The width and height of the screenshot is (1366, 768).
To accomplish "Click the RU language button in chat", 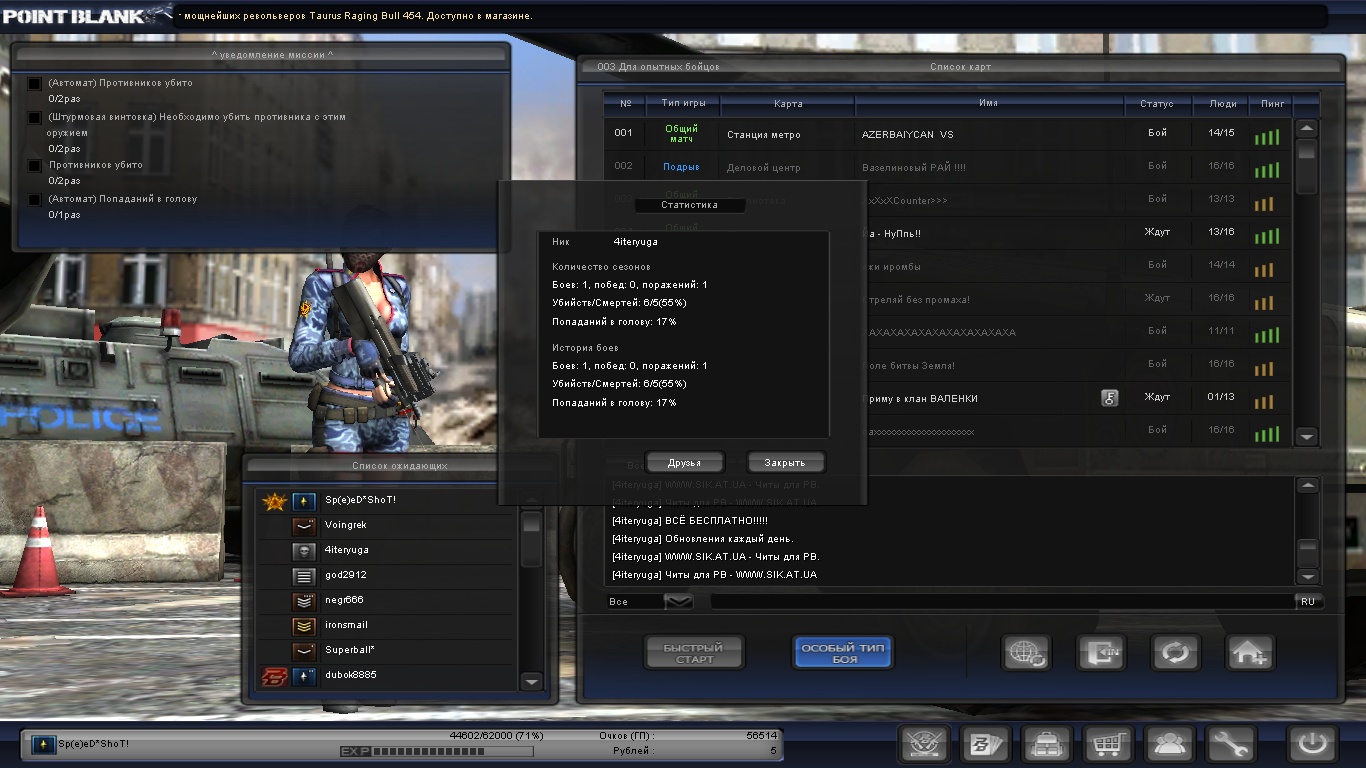I will tap(1308, 601).
